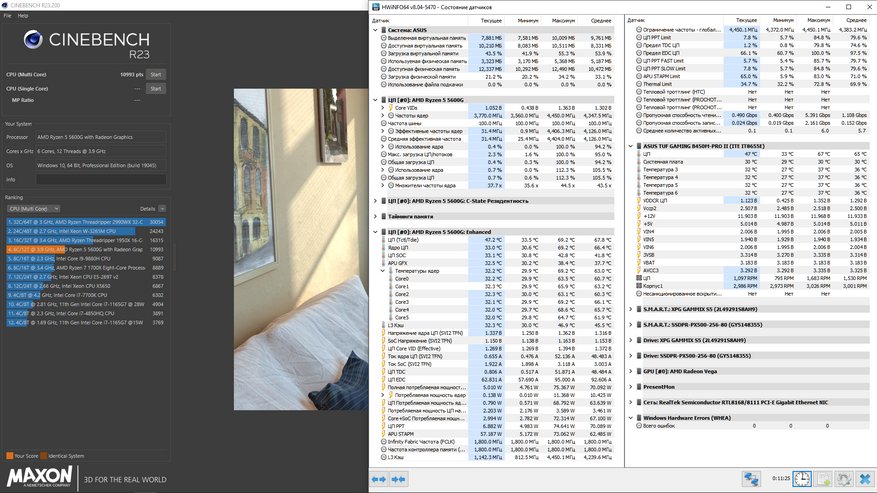The width and height of the screenshot is (877, 493).
Task: Select the Thermal Limit row
Action: [752, 84]
